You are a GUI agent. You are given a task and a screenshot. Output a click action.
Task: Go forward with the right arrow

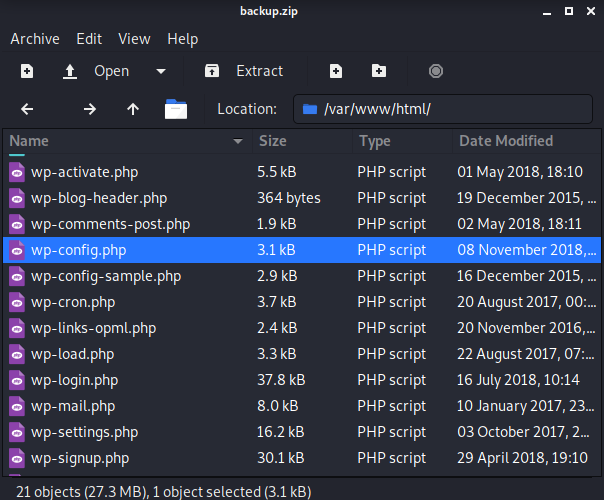[x=90, y=109]
